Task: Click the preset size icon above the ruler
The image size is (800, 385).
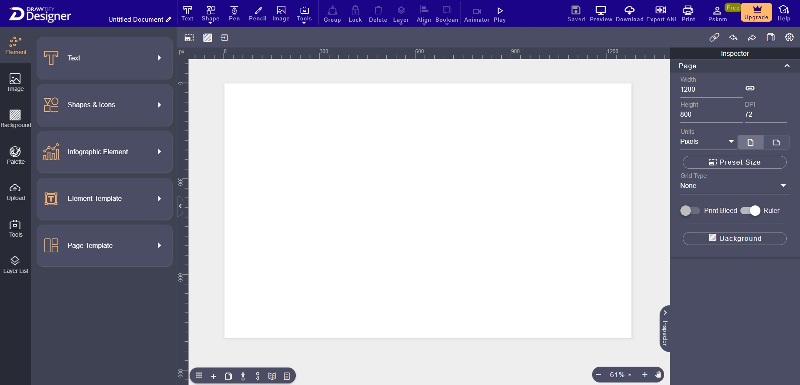Action: [x=189, y=38]
